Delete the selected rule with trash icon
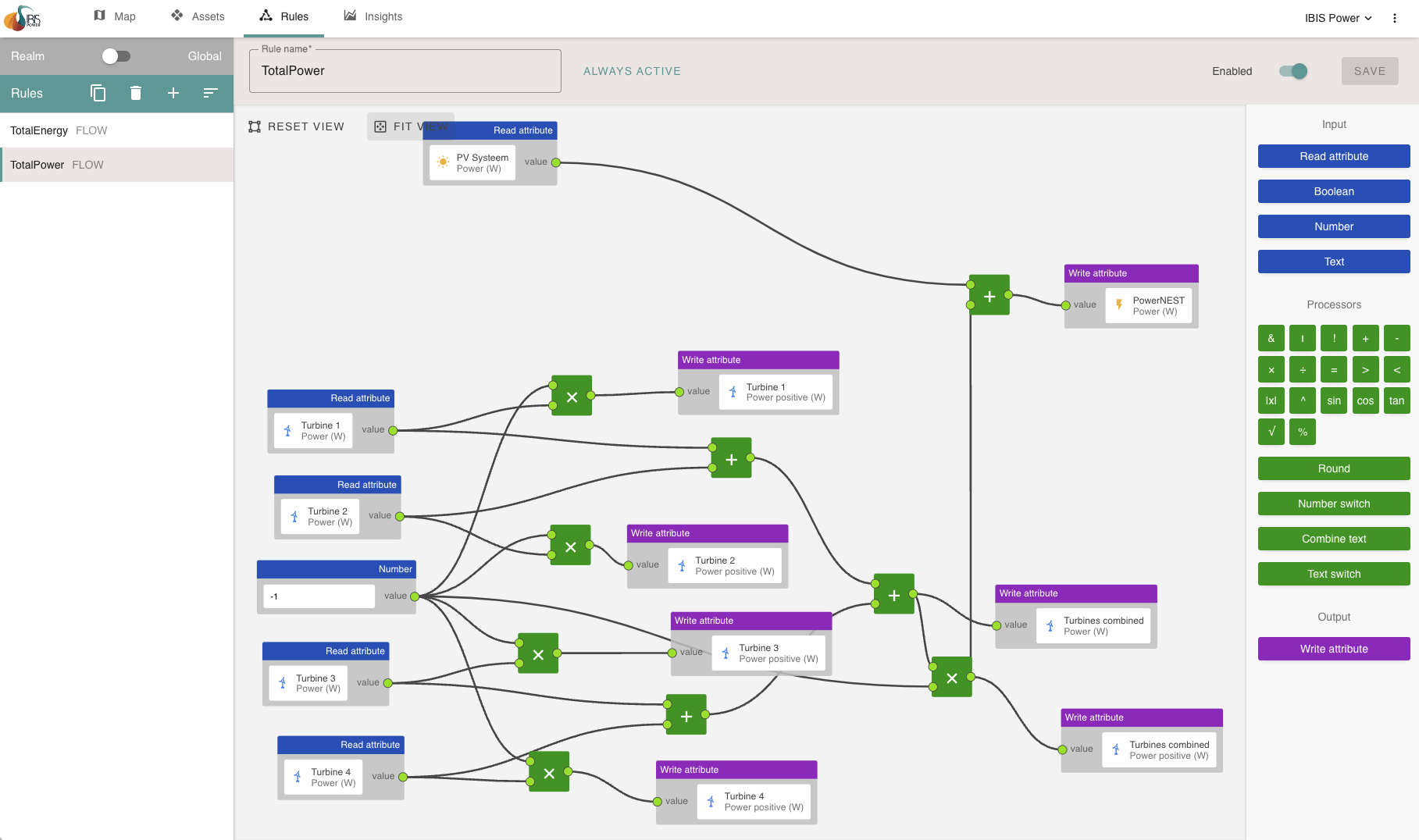Image resolution: width=1419 pixels, height=840 pixels. [x=136, y=93]
